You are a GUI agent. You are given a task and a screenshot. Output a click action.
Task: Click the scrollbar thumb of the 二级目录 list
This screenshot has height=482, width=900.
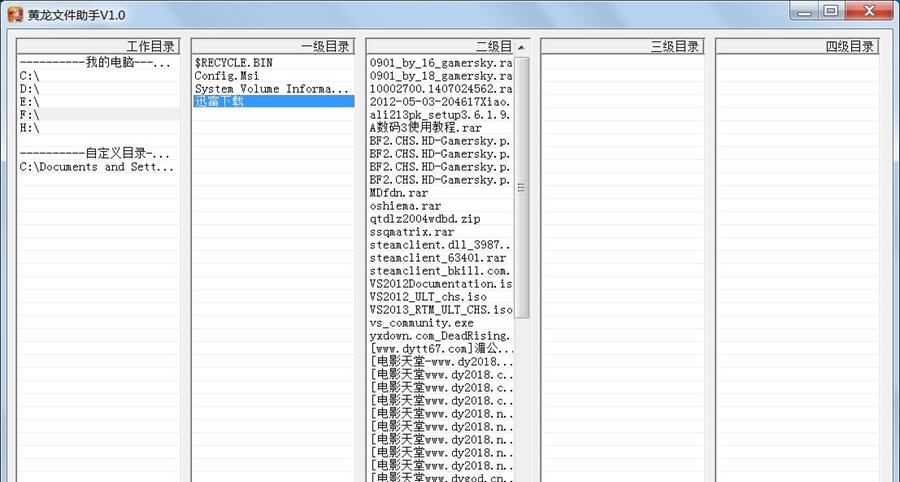pos(521,187)
